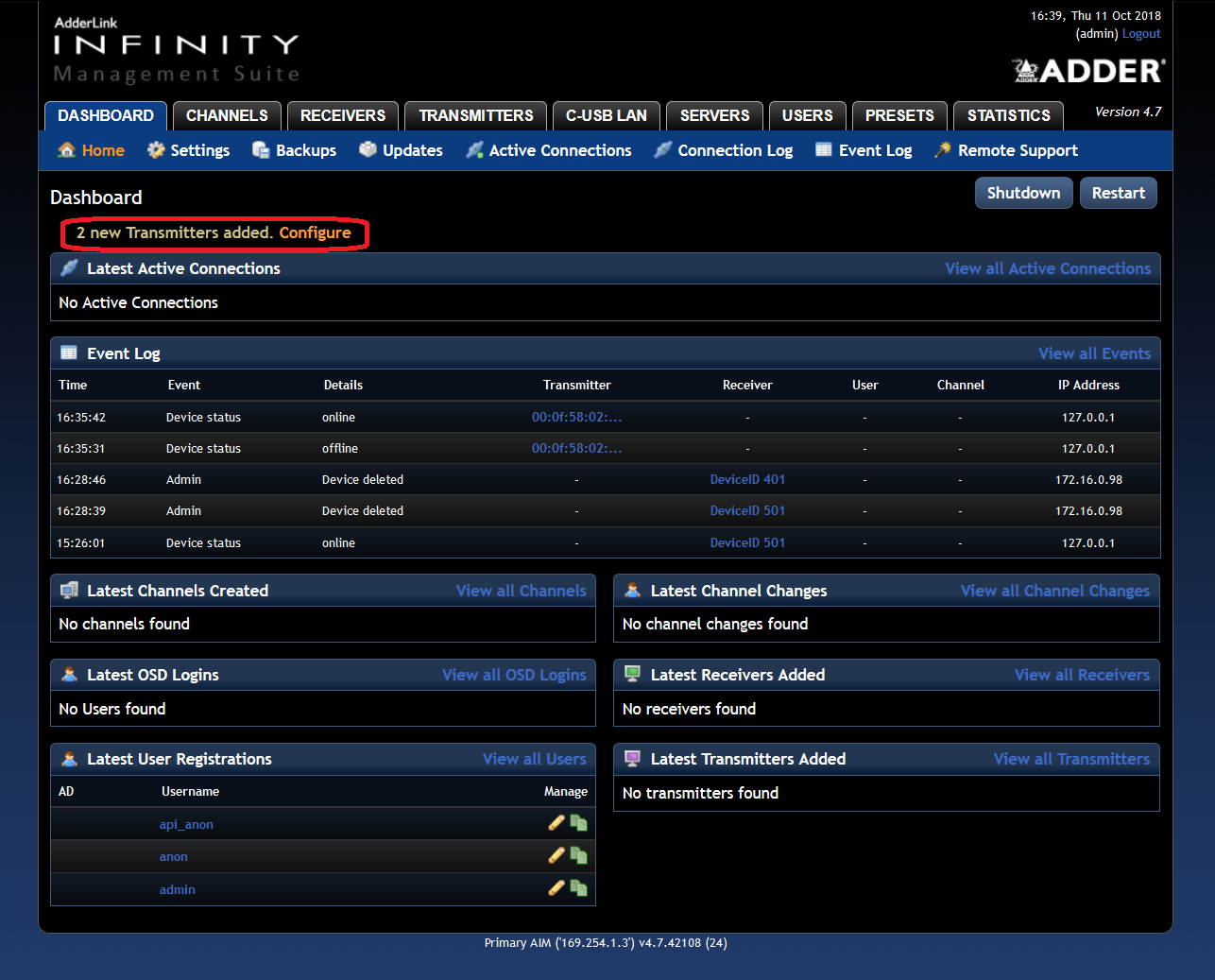The height and width of the screenshot is (980, 1215).
Task: Click the Event Log table icon in submenu
Action: coord(824,150)
